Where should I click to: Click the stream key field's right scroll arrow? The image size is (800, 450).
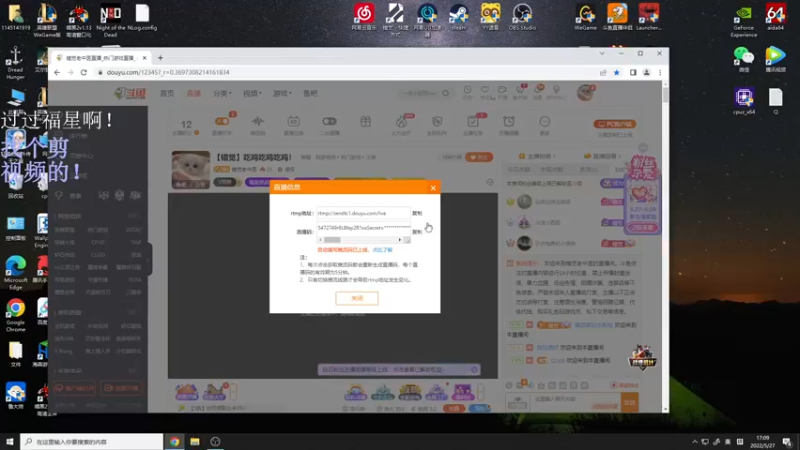coord(399,240)
